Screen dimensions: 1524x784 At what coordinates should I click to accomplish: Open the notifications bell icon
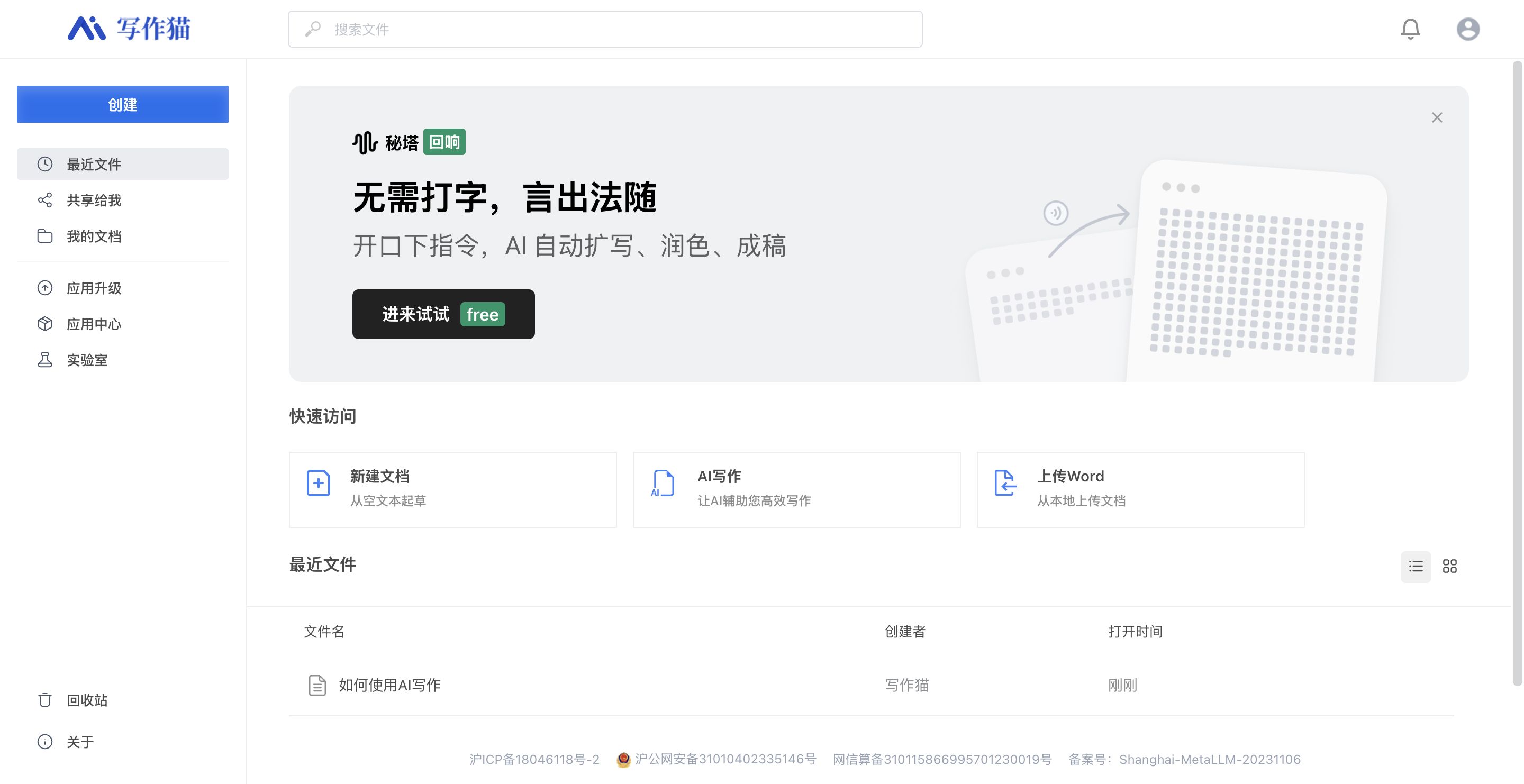pos(1410,29)
